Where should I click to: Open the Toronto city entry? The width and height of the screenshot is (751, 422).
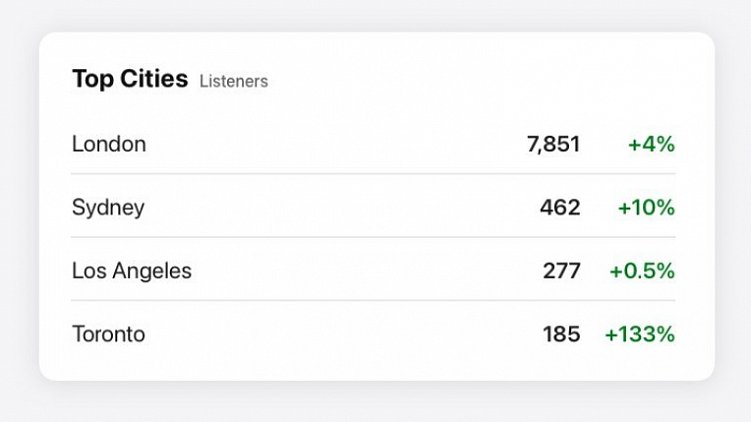click(108, 334)
